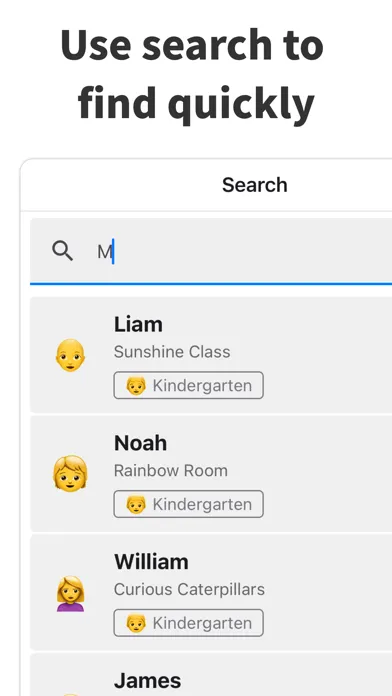The width and height of the screenshot is (392, 696).
Task: Click the Rainbow Room subtitle
Action: [x=171, y=471]
